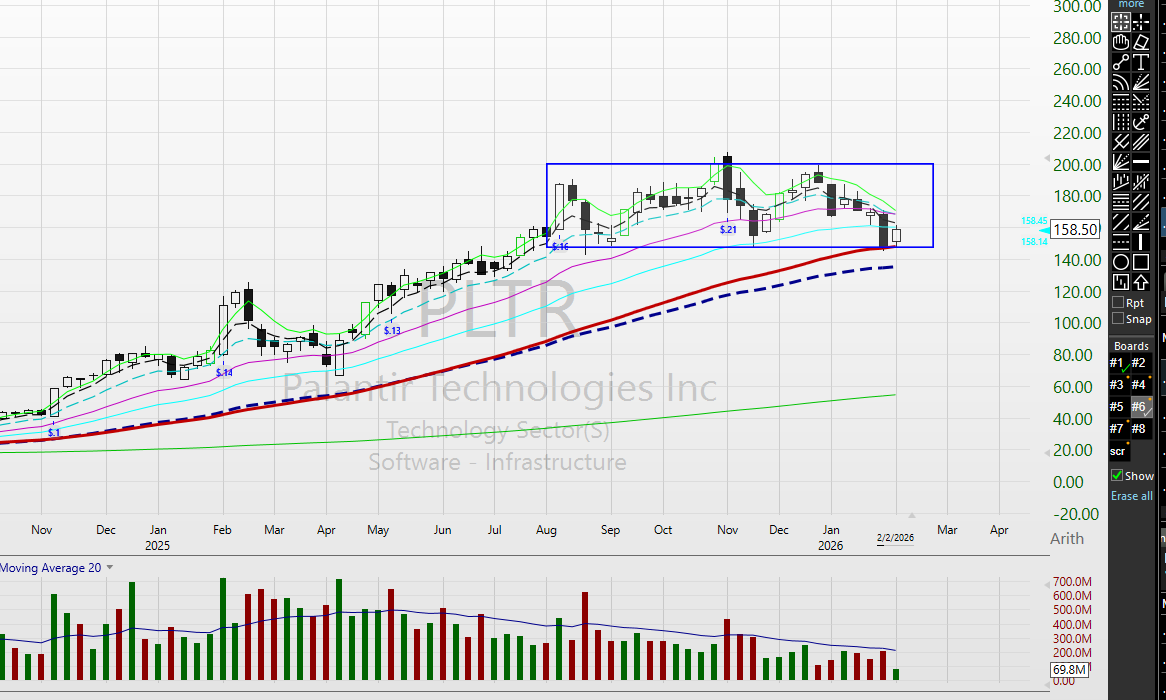Select the concentric arcs drawing tool
1166x700 pixels.
tap(1121, 83)
